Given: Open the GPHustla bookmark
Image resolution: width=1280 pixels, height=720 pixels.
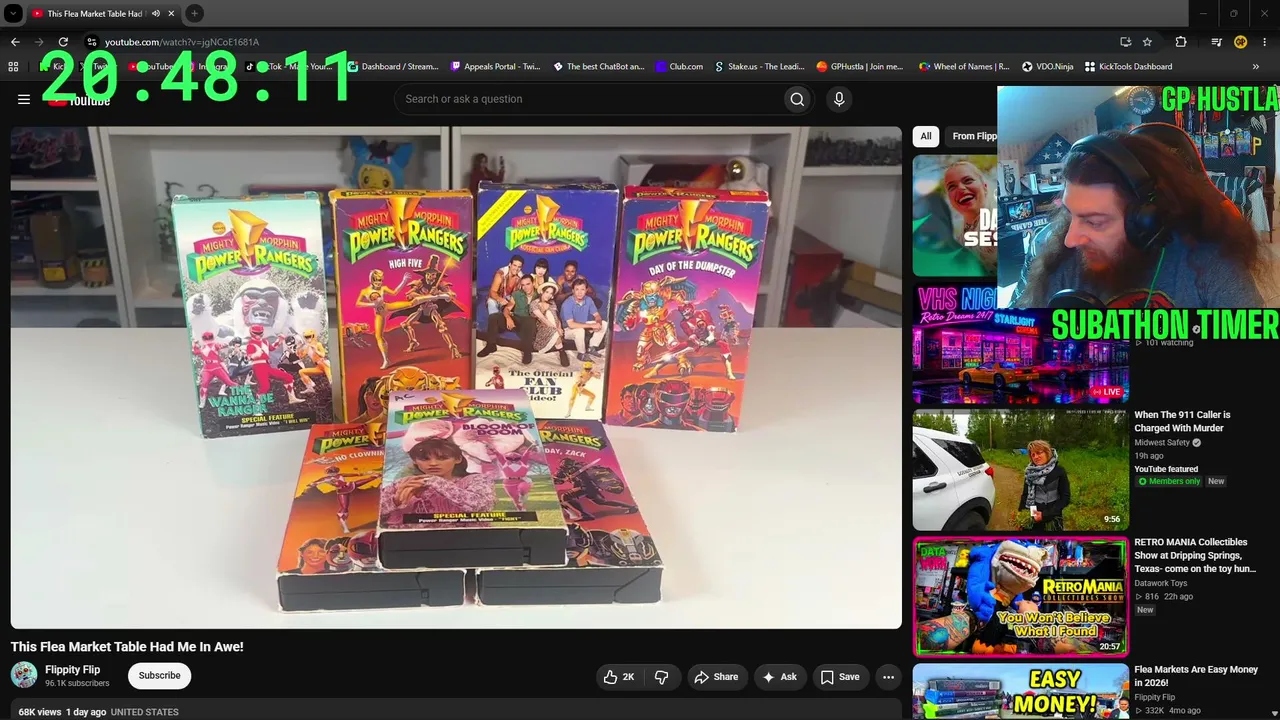Looking at the screenshot, I should click(860, 67).
